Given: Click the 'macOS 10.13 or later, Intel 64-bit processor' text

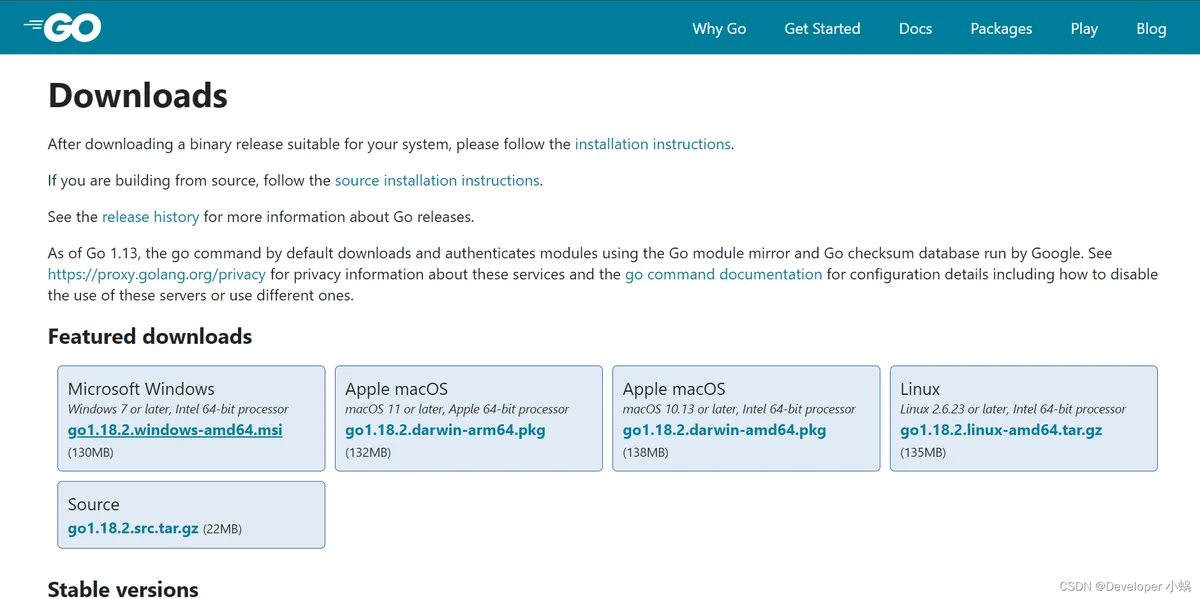Looking at the screenshot, I should click(x=739, y=409).
